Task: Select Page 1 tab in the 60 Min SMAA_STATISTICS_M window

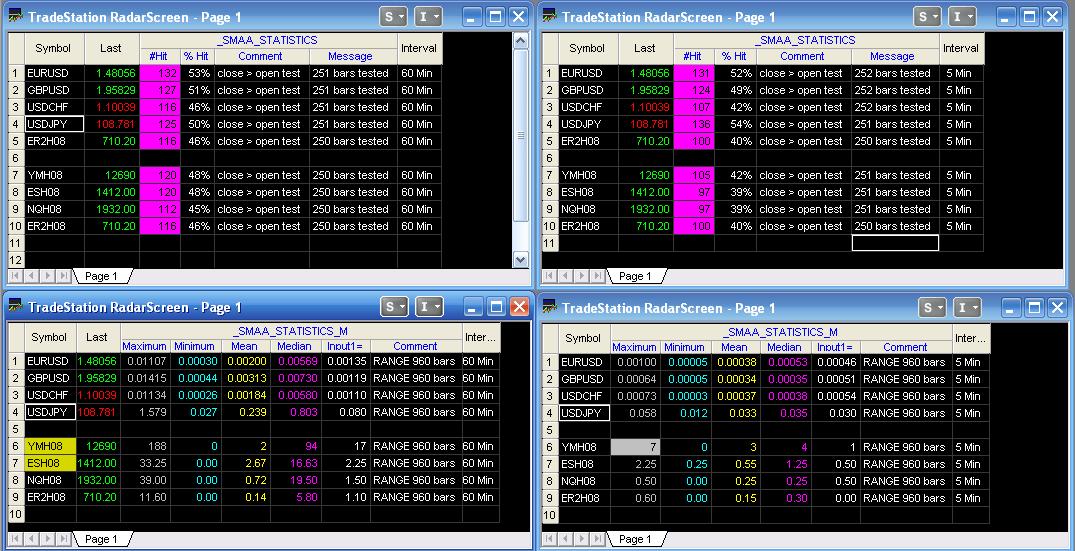Action: pyautogui.click(x=101, y=539)
